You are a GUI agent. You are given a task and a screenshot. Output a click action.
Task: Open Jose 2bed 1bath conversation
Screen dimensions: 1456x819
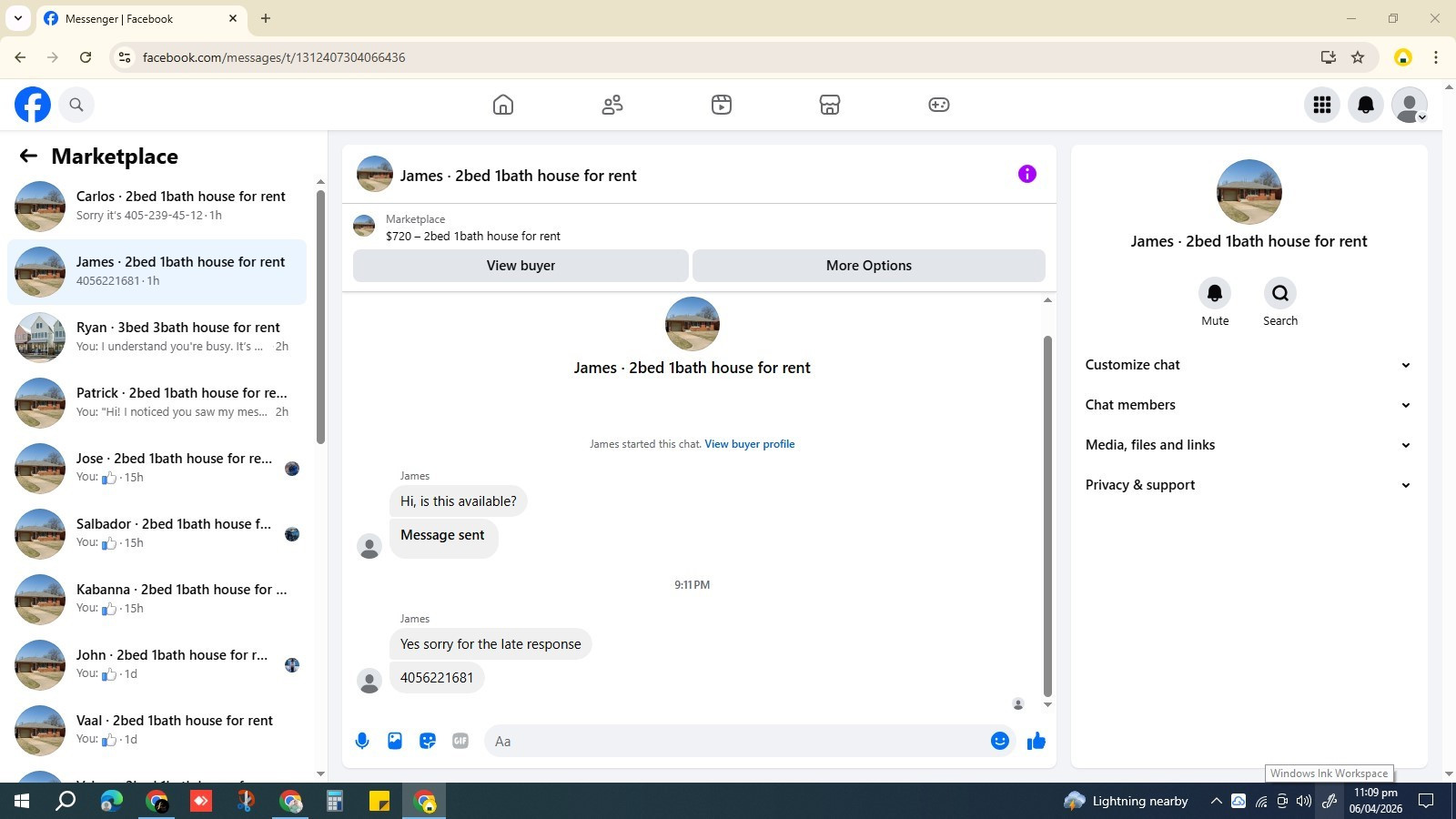(157, 468)
